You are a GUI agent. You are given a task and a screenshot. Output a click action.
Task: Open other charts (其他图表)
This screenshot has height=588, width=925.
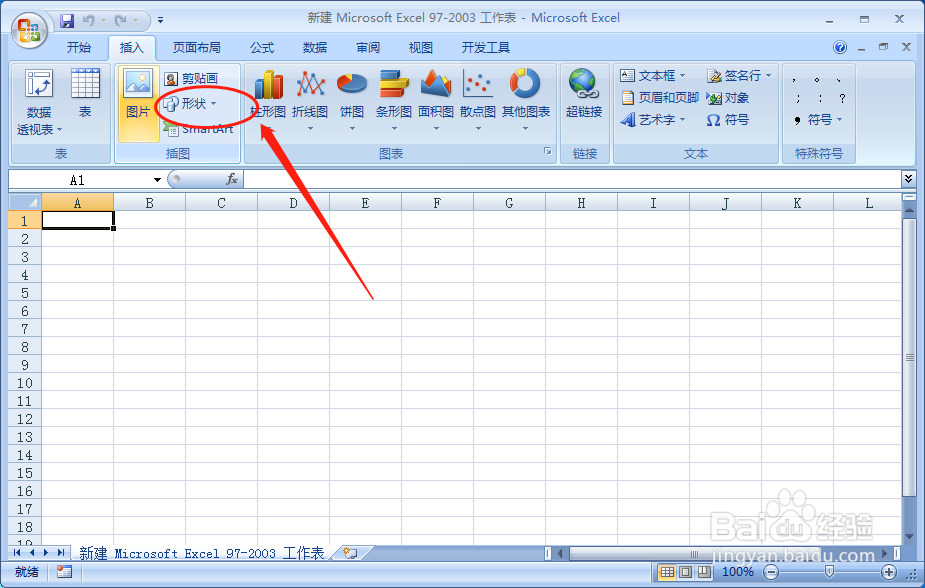pos(525,100)
